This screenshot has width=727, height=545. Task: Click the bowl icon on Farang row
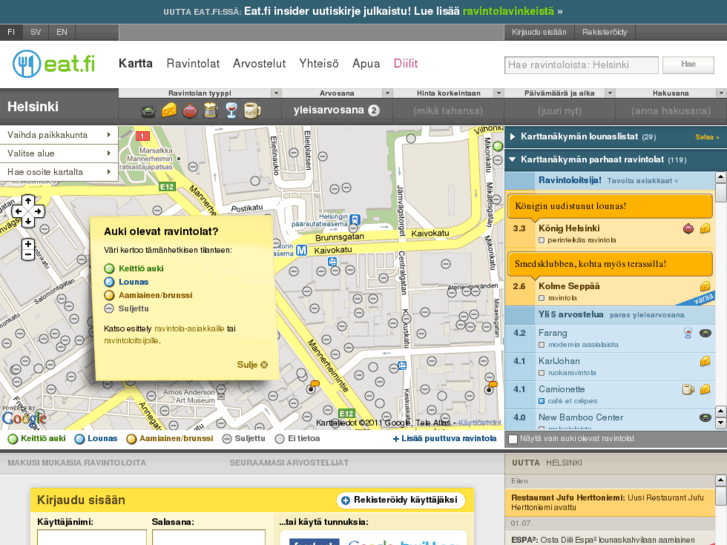pos(705,333)
